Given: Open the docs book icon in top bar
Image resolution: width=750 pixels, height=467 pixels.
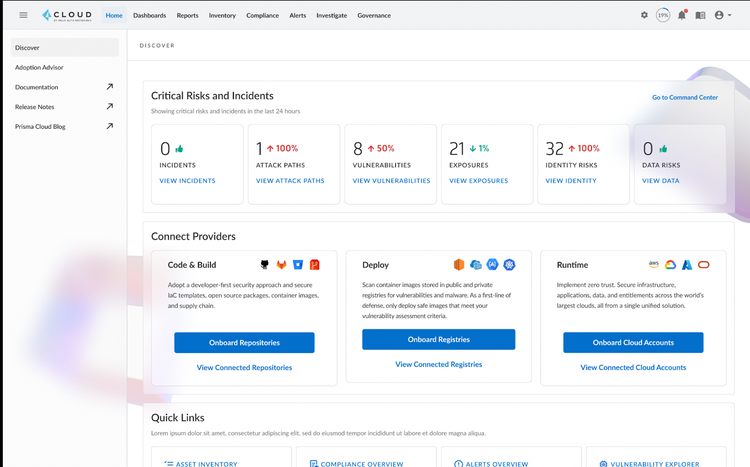Looking at the screenshot, I should coord(700,15).
